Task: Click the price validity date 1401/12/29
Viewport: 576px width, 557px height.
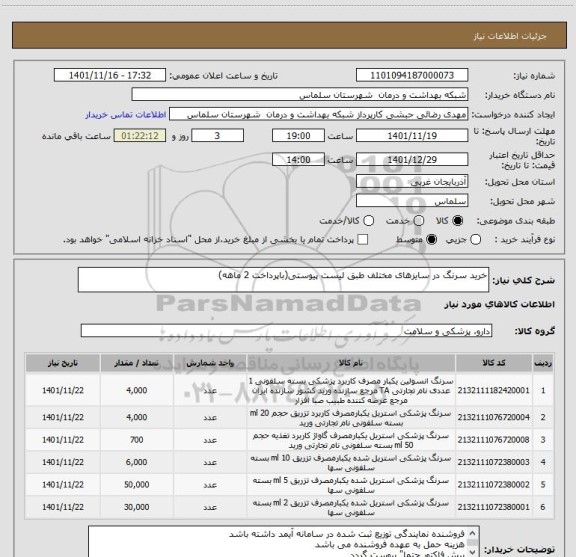Action: 412,159
